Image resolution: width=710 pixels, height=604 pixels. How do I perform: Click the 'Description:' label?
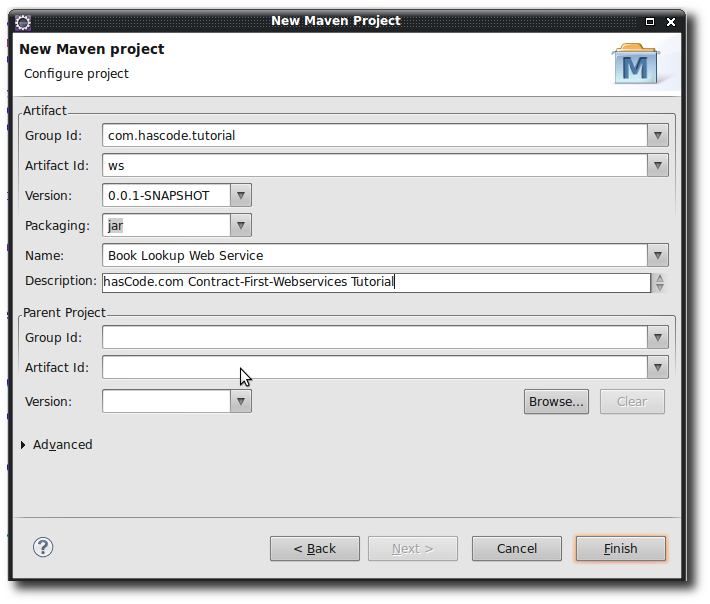point(61,281)
